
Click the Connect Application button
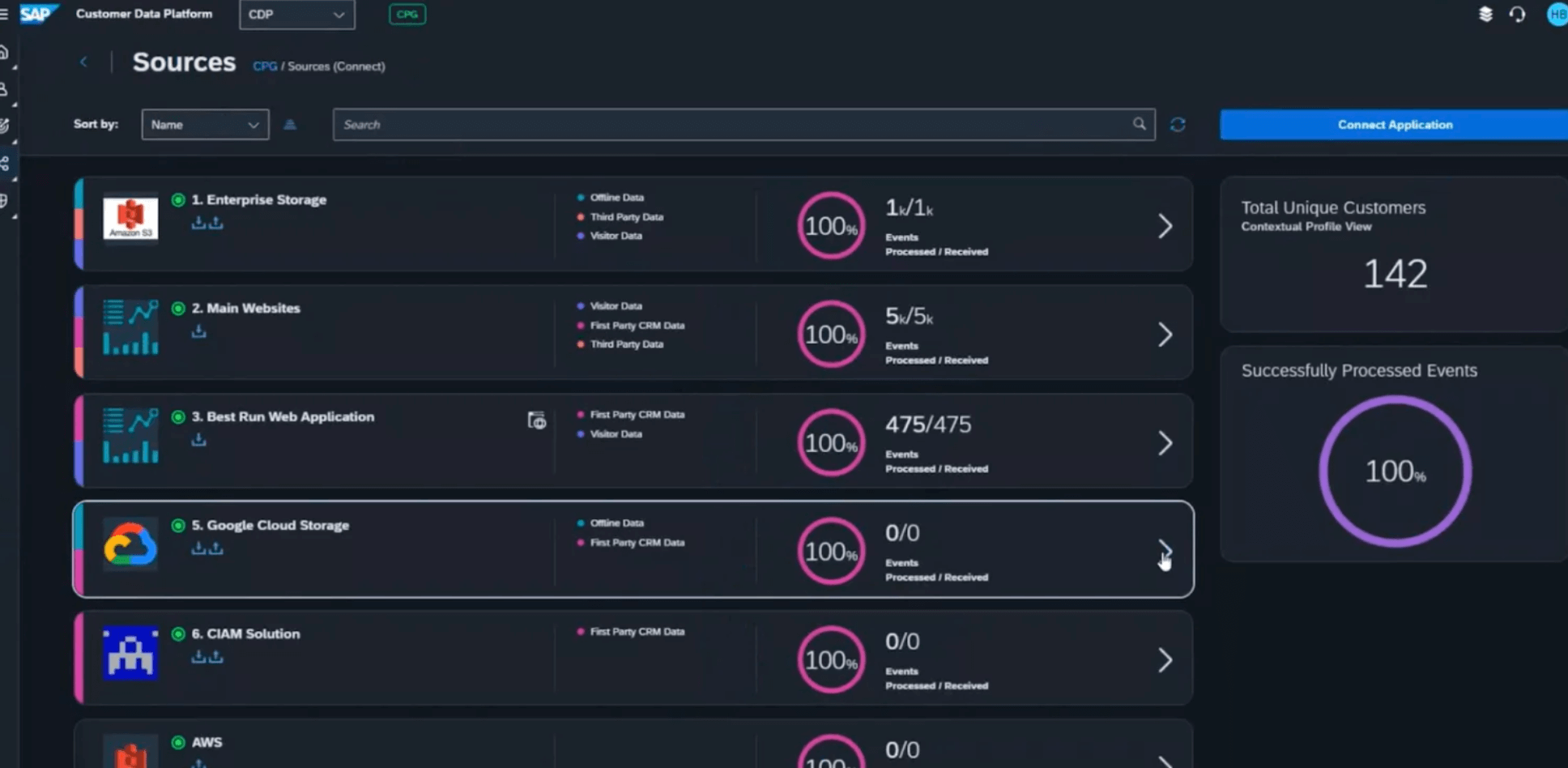coord(1394,125)
